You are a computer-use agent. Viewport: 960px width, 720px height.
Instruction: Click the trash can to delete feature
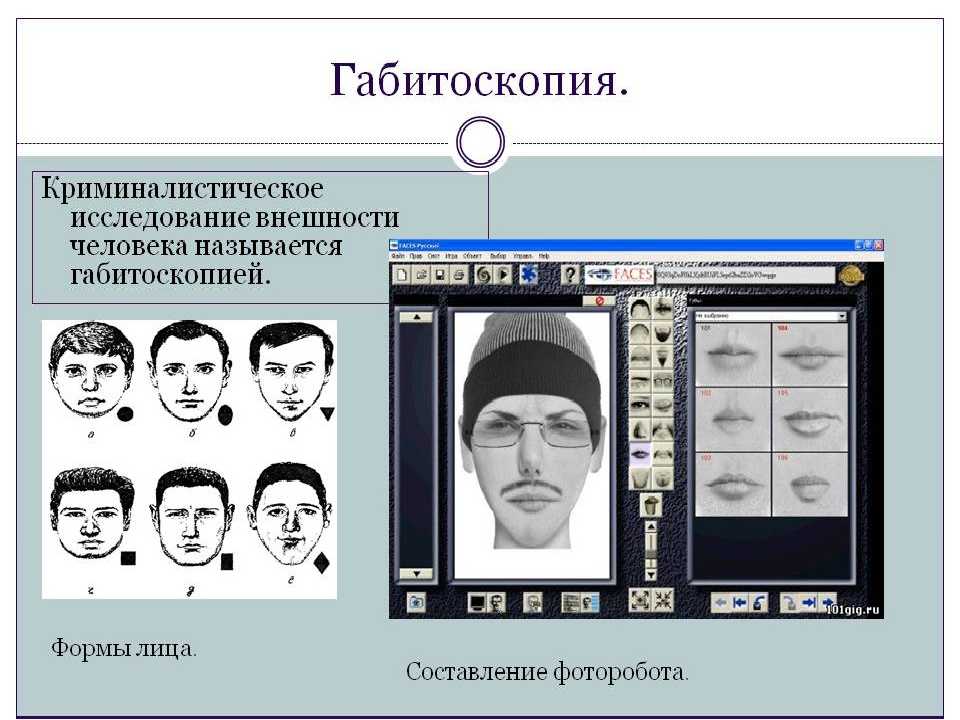pyautogui.click(x=650, y=505)
